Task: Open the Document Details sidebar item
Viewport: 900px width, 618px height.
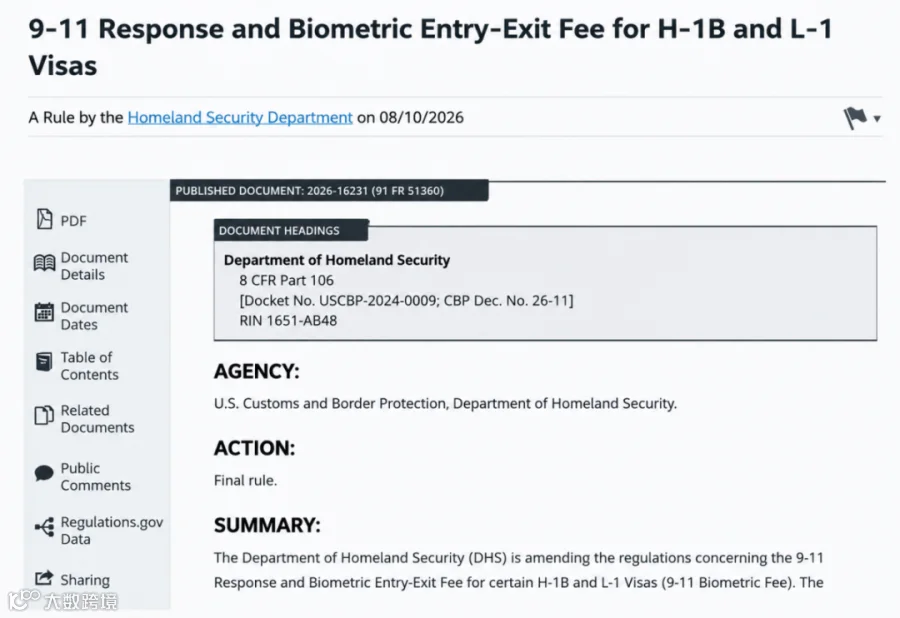Action: [94, 266]
